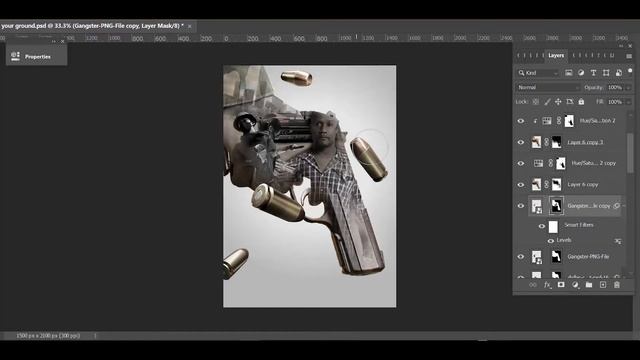Select Layer 6 copy 3 image thumbnail
This screenshot has height=360, width=640.
click(x=536, y=142)
